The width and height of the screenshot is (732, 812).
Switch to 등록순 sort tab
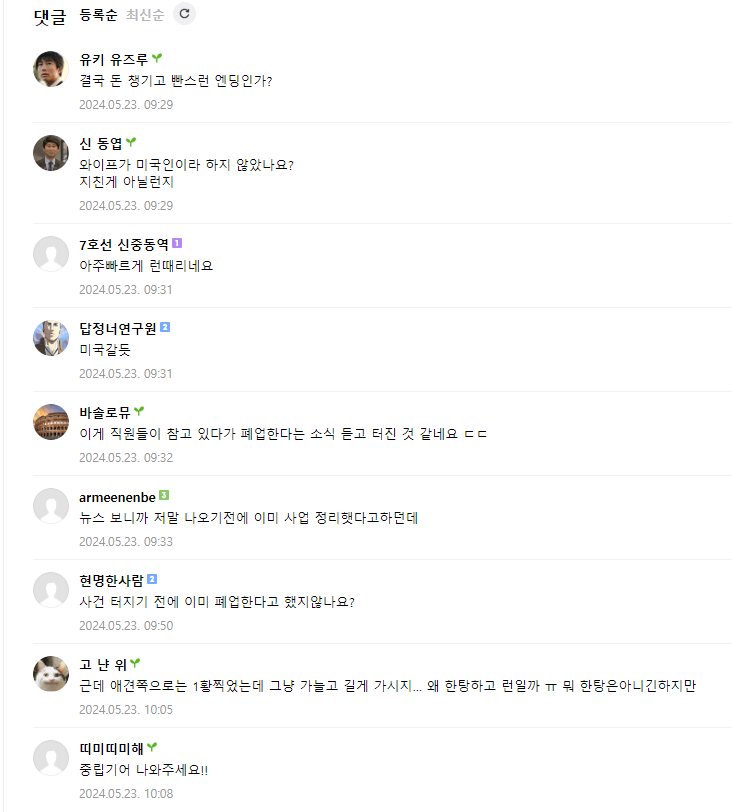pyautogui.click(x=98, y=15)
